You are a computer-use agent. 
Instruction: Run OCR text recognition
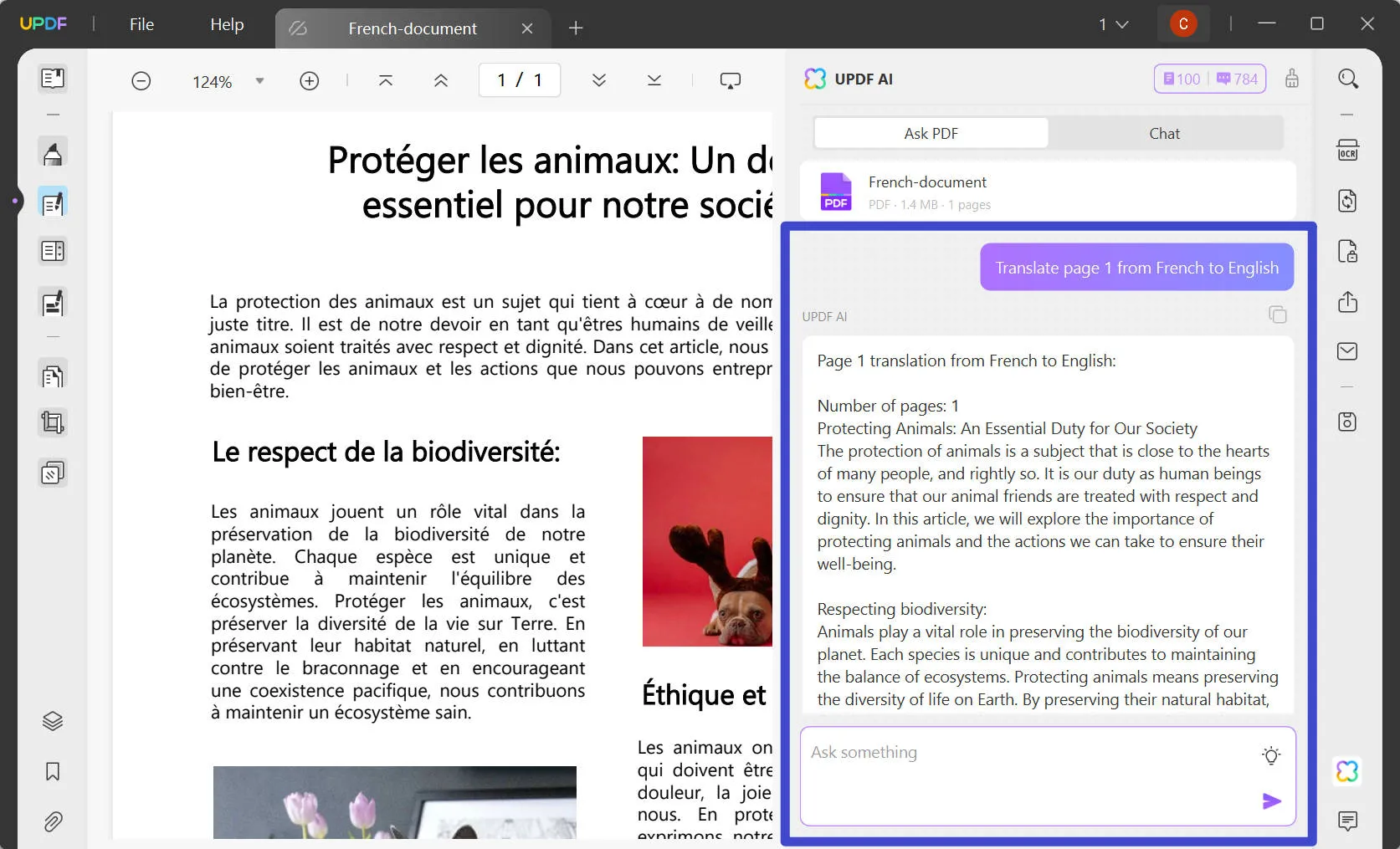1348,151
